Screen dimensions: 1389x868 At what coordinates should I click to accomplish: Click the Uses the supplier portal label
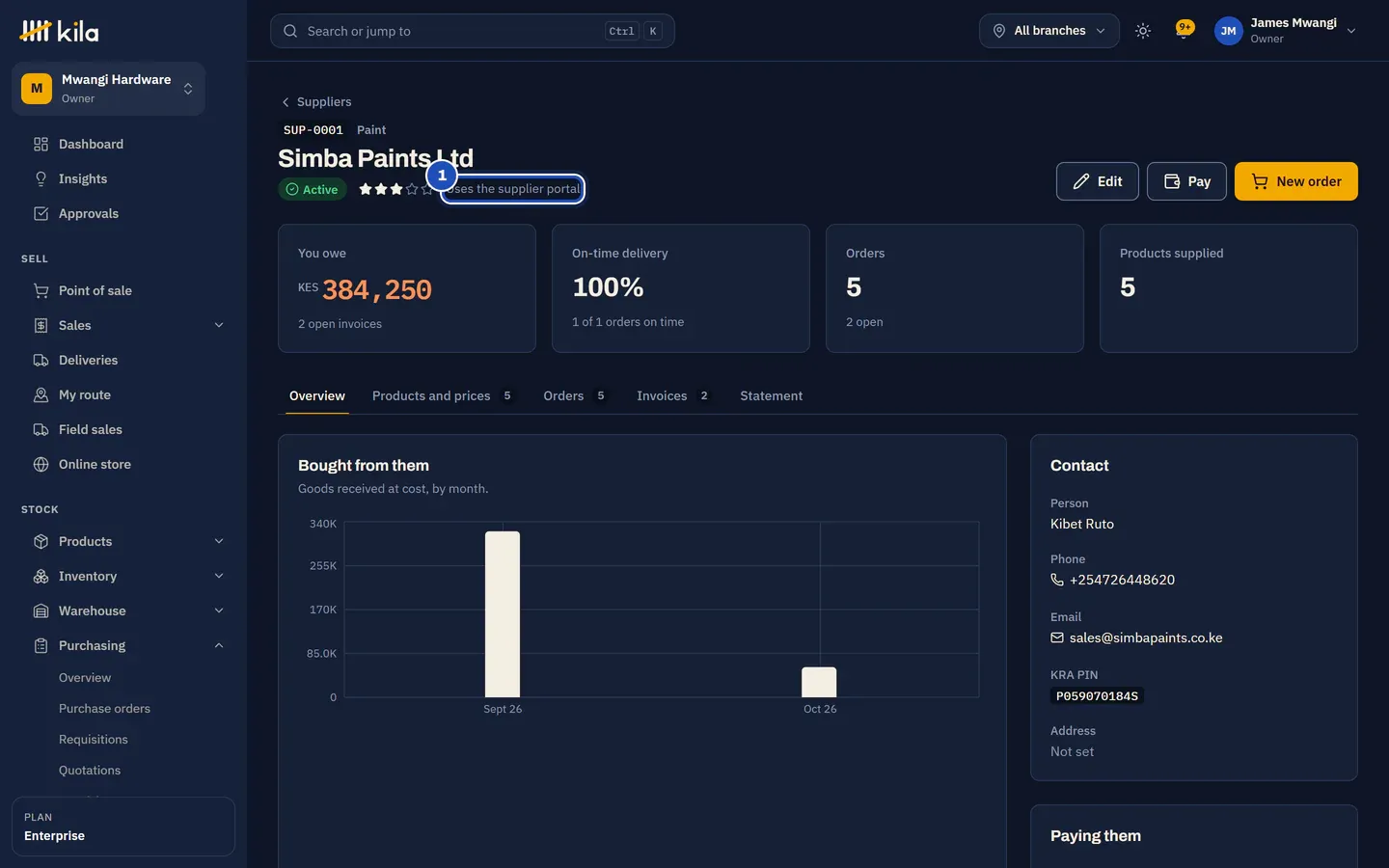[513, 189]
